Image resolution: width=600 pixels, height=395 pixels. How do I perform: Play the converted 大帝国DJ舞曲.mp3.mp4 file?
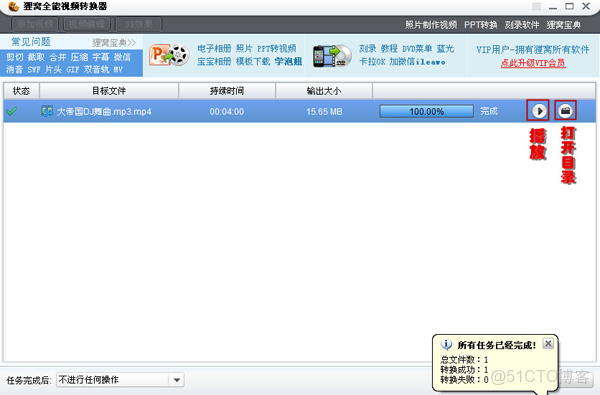[x=539, y=111]
